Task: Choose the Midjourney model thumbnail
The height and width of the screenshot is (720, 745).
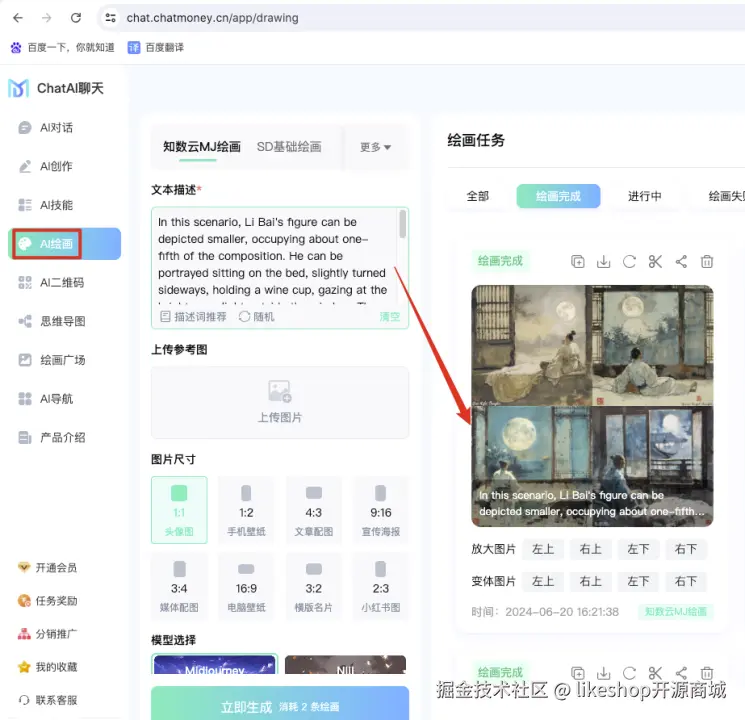Action: tap(215, 664)
